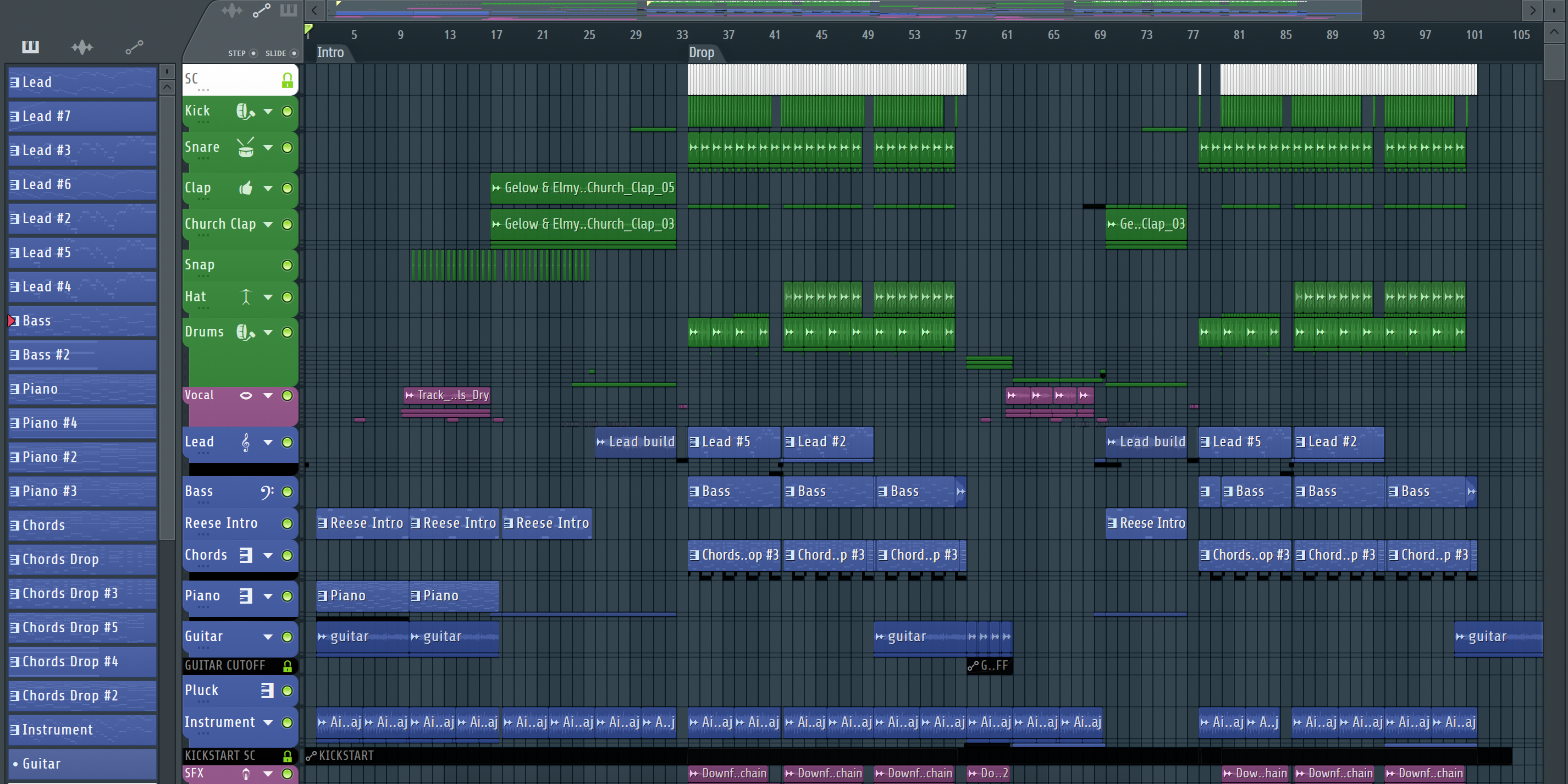Click the SC track green lock icon

point(286,80)
